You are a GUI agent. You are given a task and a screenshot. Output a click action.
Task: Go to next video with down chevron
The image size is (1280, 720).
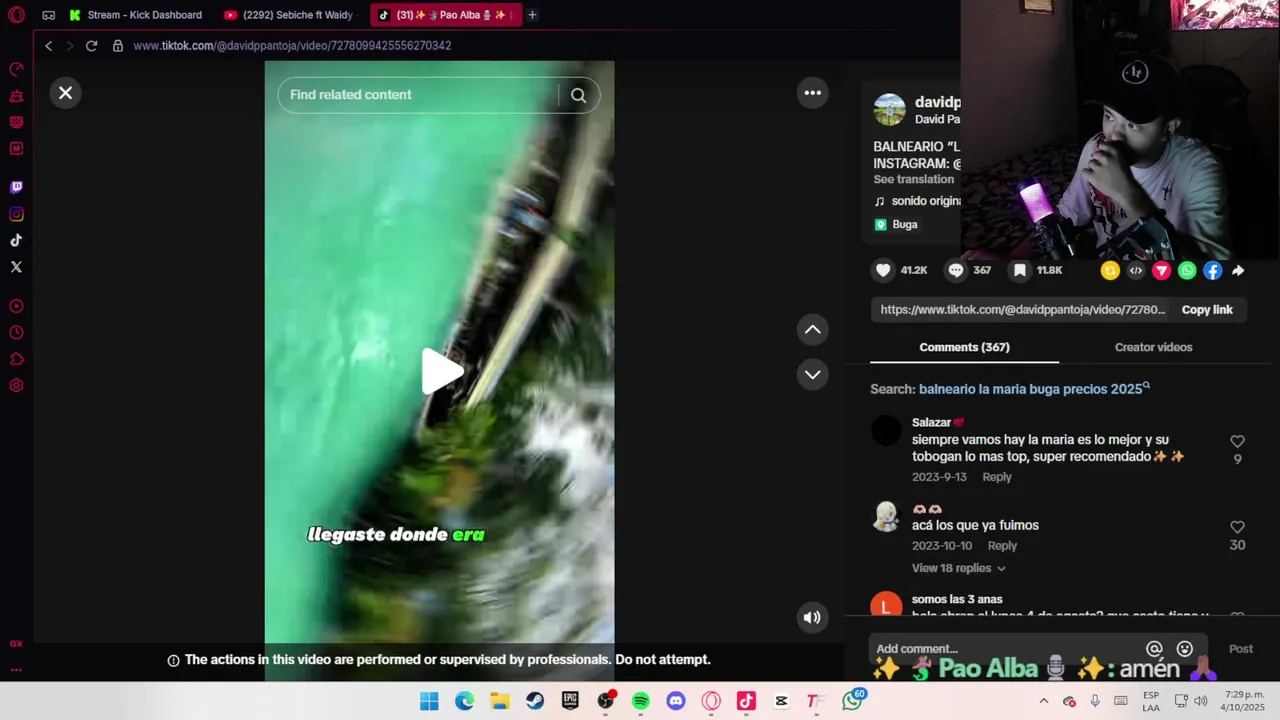tap(813, 374)
